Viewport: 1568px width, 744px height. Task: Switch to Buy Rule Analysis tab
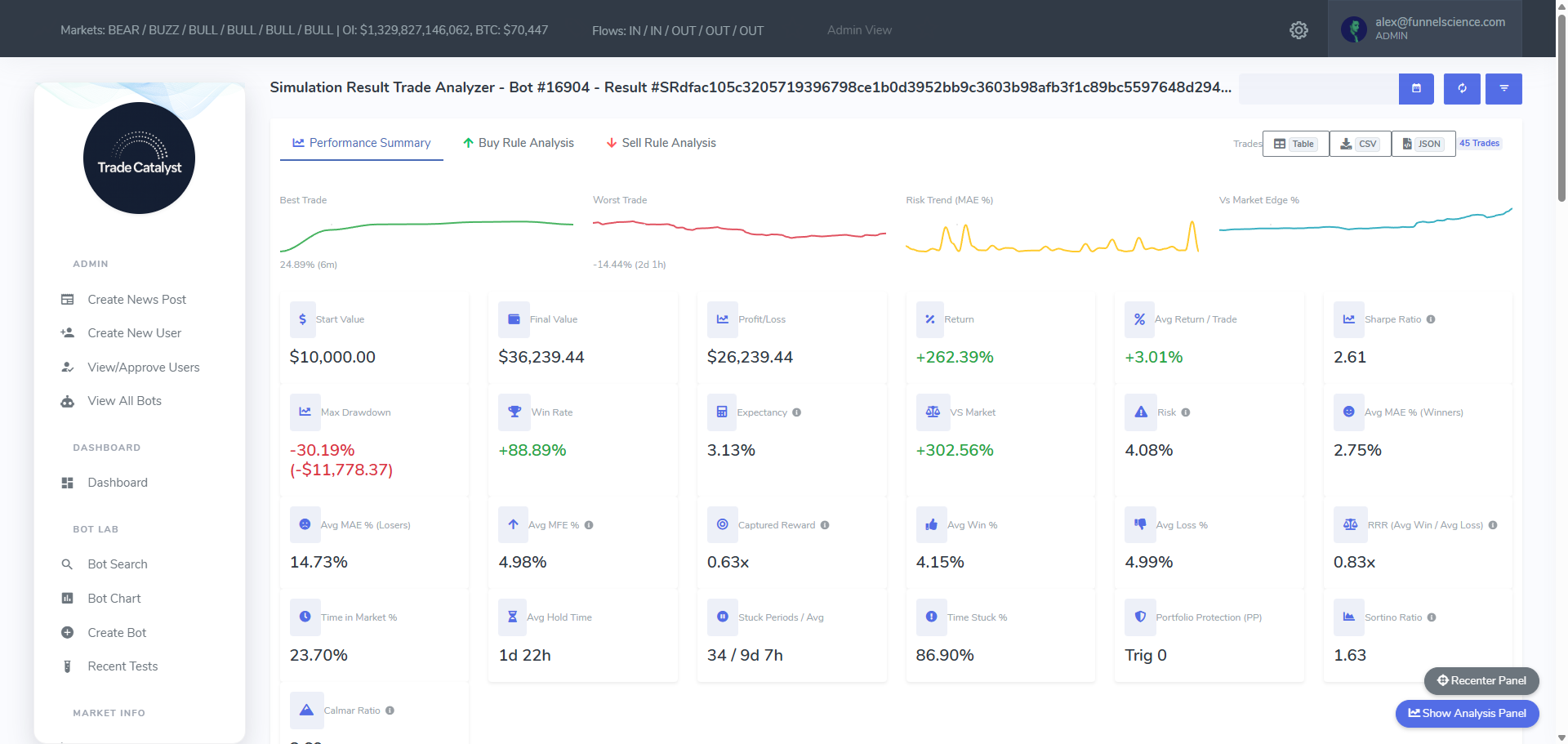click(x=518, y=143)
